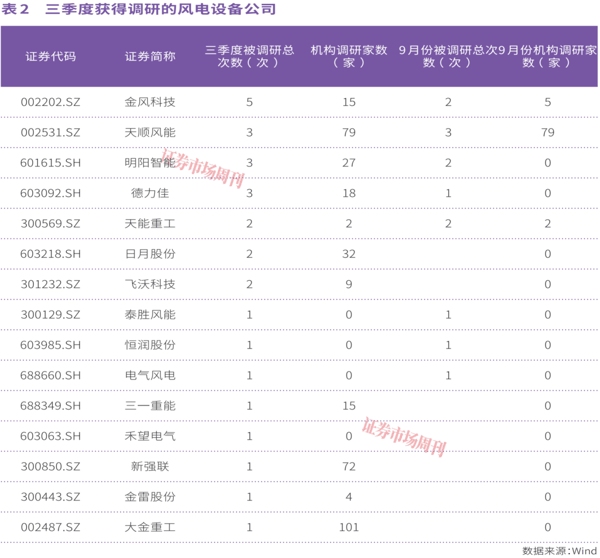Click the '数据来源:Wind' source note

pyautogui.click(x=559, y=551)
